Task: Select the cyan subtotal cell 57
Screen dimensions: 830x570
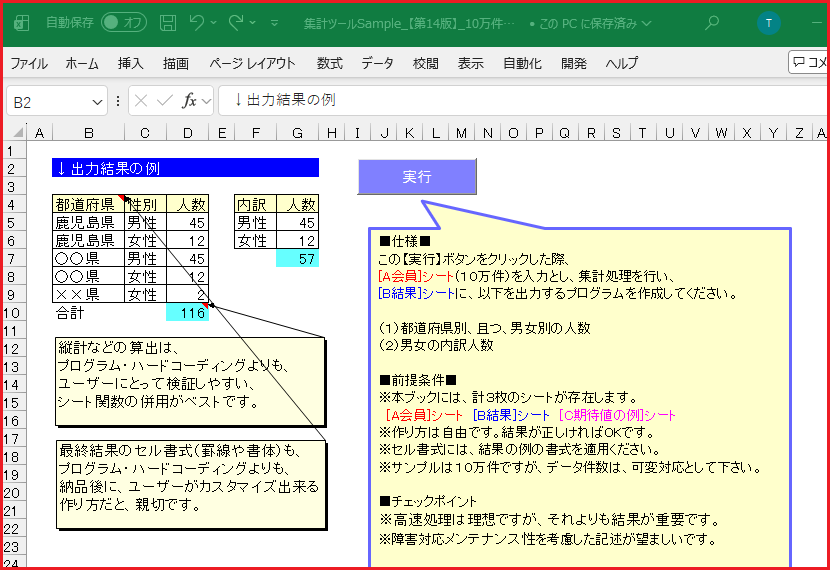Action: [x=297, y=259]
